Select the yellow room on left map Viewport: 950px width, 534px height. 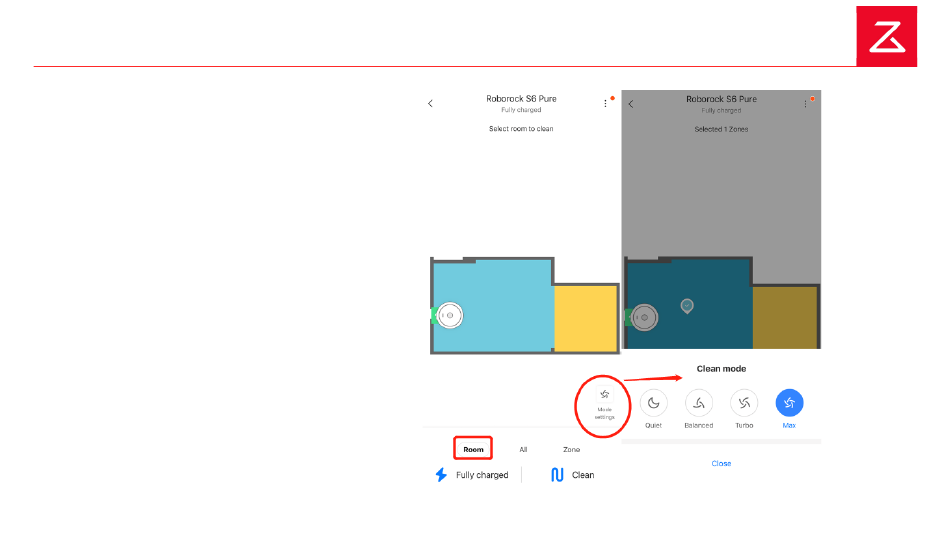pyautogui.click(x=585, y=317)
